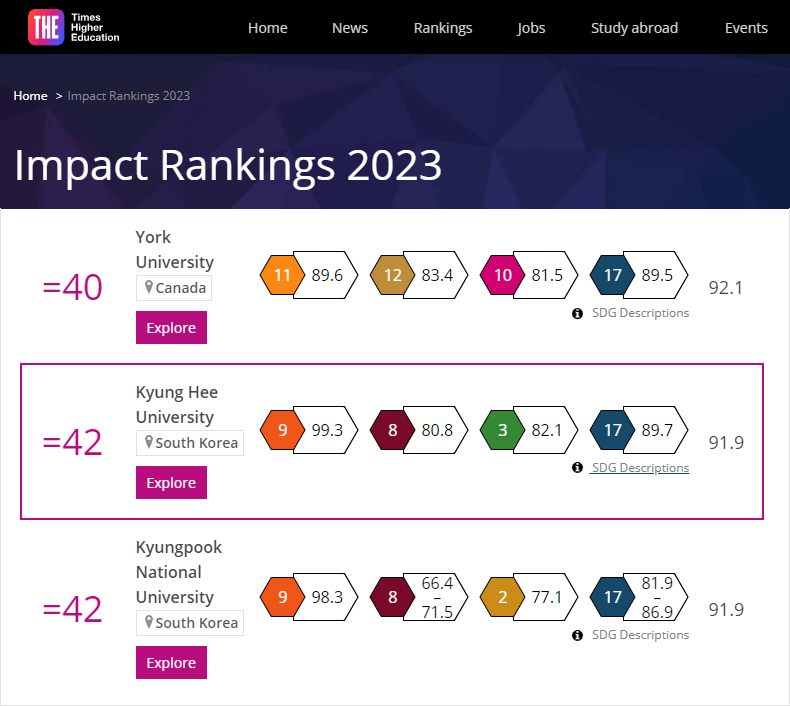Click York University's orange SDG 11 hexagon
Screen dimensions: 790x706
[x=282, y=275]
